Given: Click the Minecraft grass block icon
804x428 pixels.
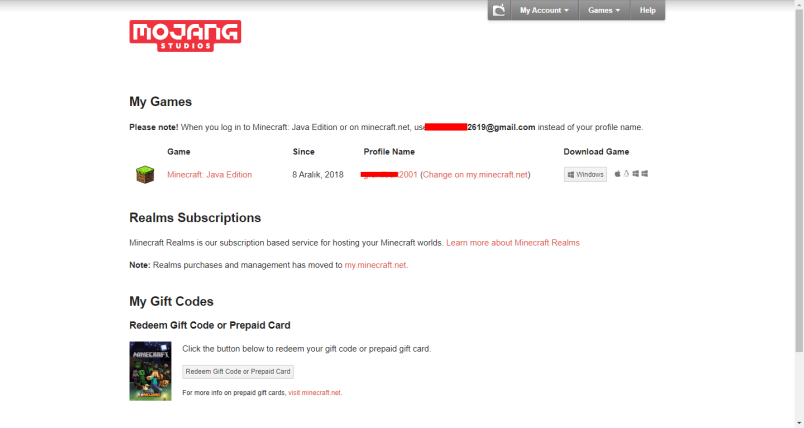Looking at the screenshot, I should [145, 175].
